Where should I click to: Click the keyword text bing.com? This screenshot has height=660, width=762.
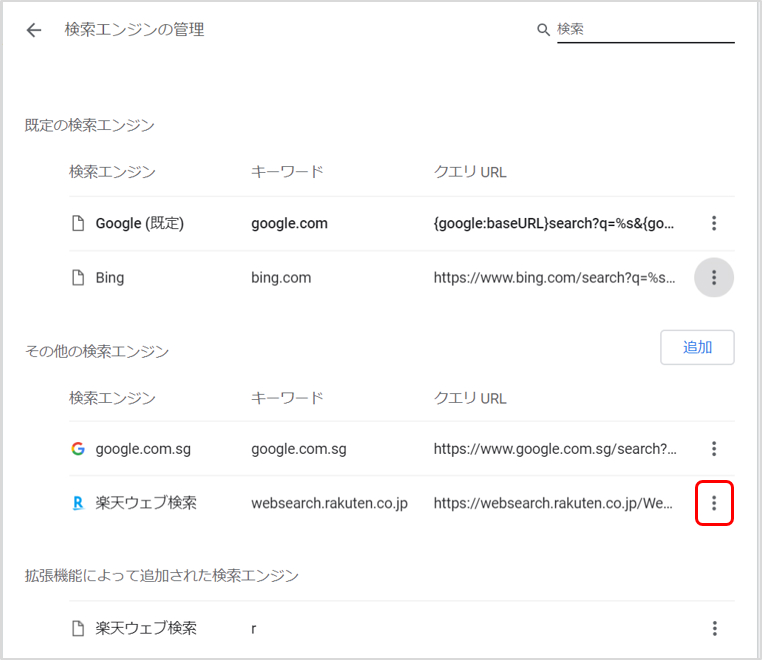point(281,278)
